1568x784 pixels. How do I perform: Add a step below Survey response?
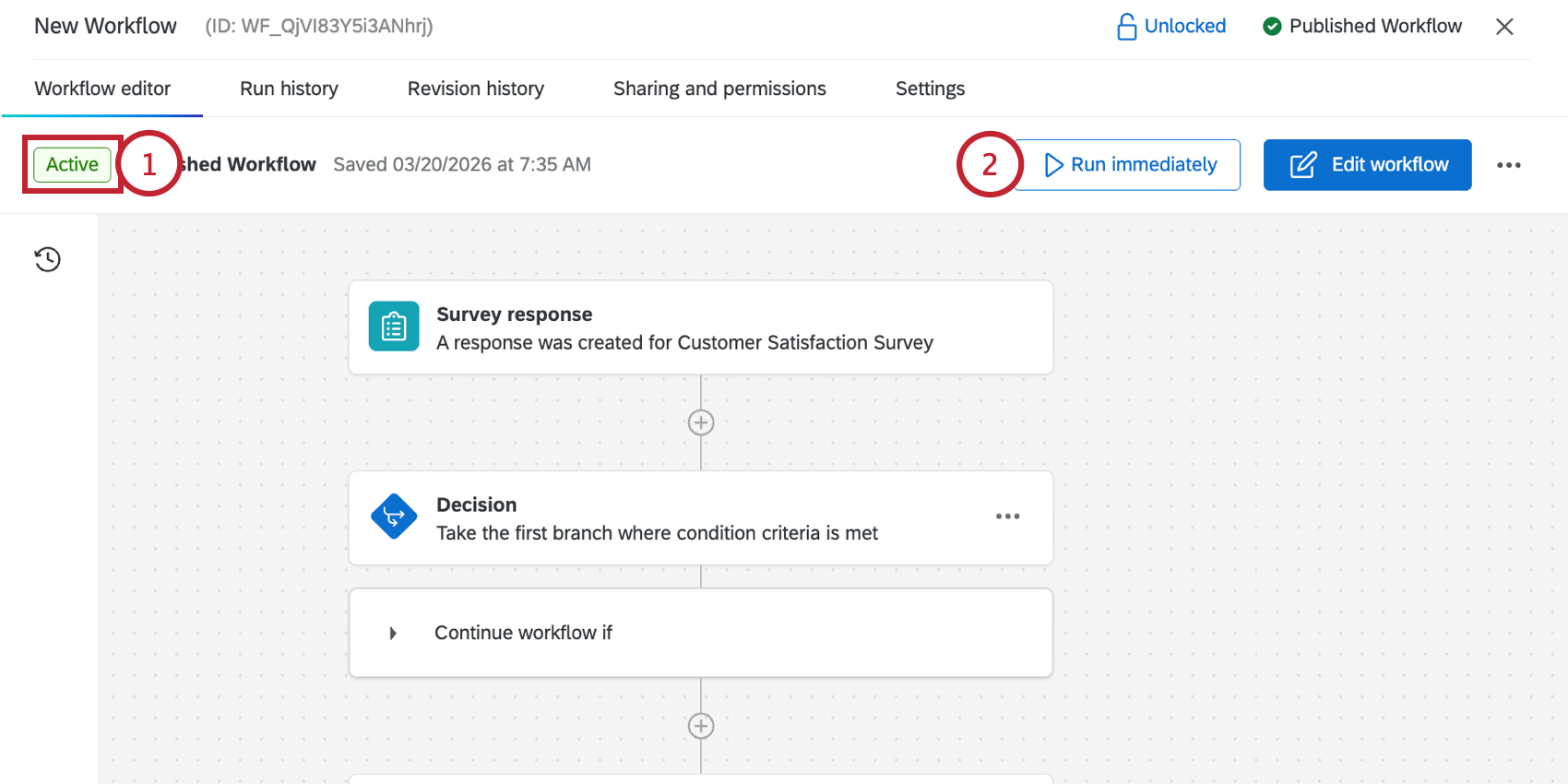click(x=701, y=422)
